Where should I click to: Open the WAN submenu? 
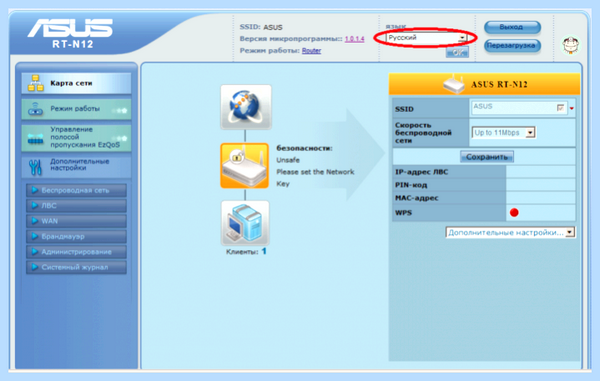point(76,221)
